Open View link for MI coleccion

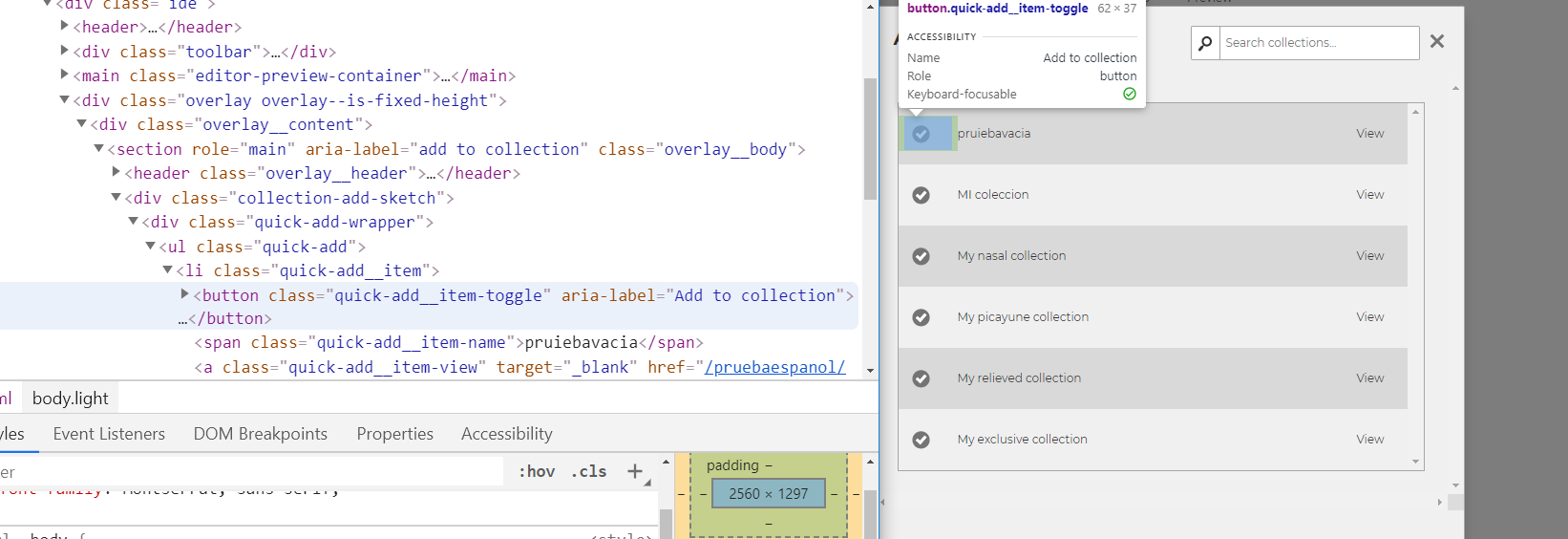click(x=1369, y=195)
